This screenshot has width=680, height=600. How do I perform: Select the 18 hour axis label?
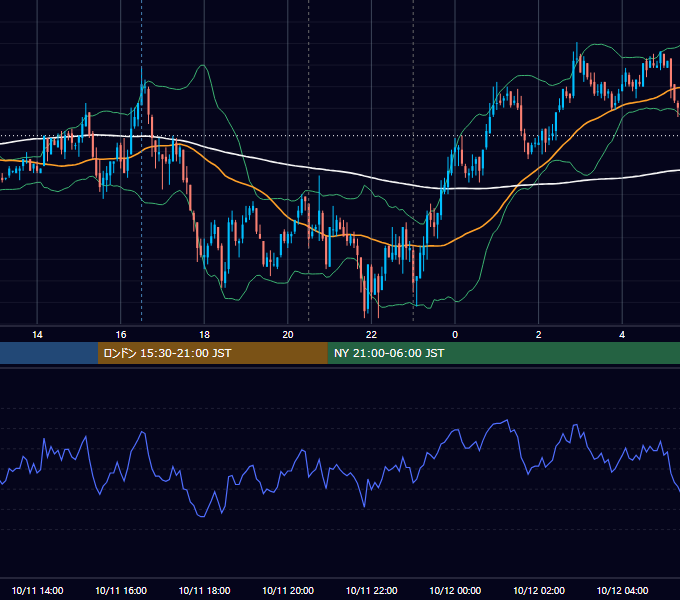point(204,335)
